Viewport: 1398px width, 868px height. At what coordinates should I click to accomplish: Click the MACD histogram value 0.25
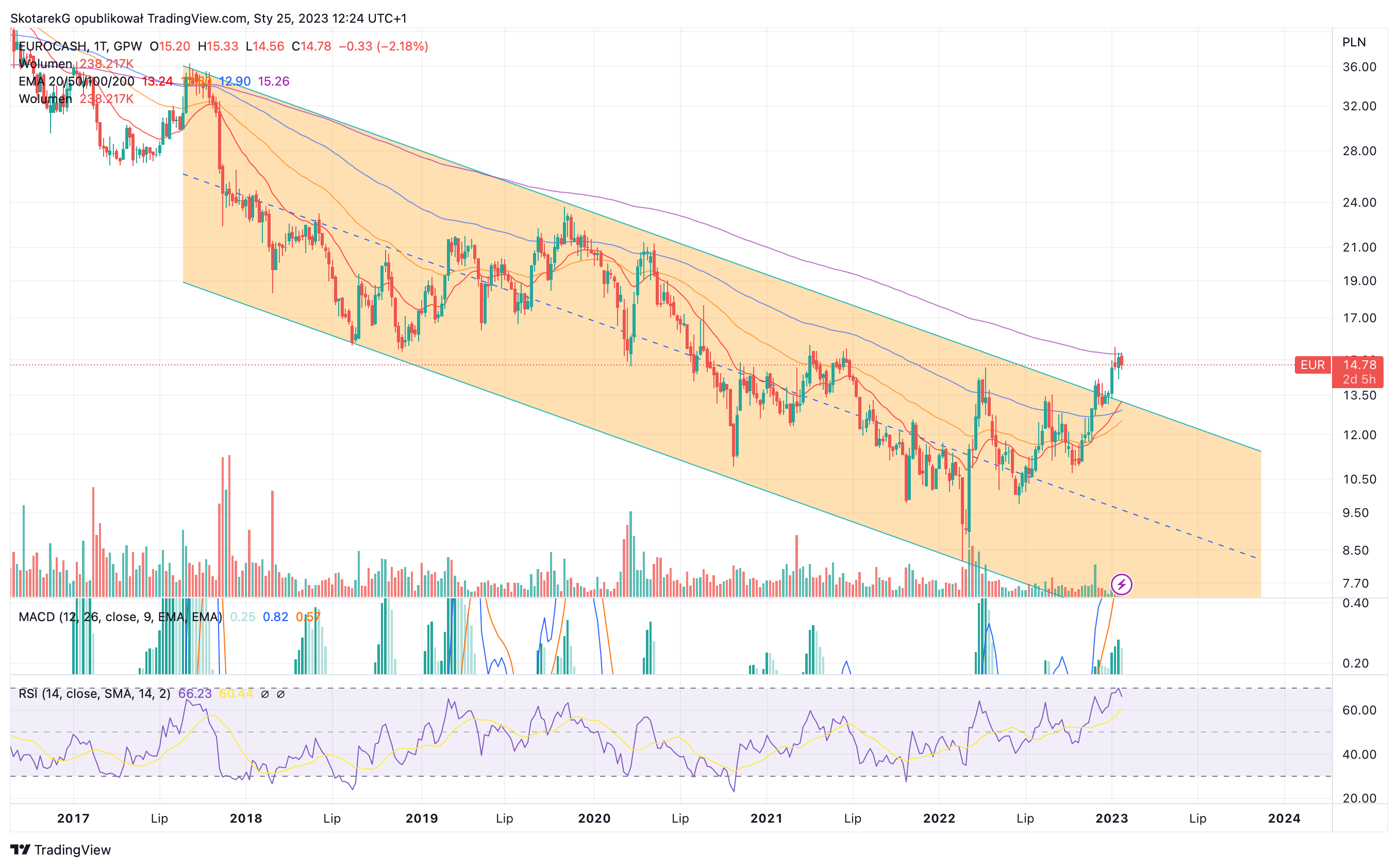[243, 617]
